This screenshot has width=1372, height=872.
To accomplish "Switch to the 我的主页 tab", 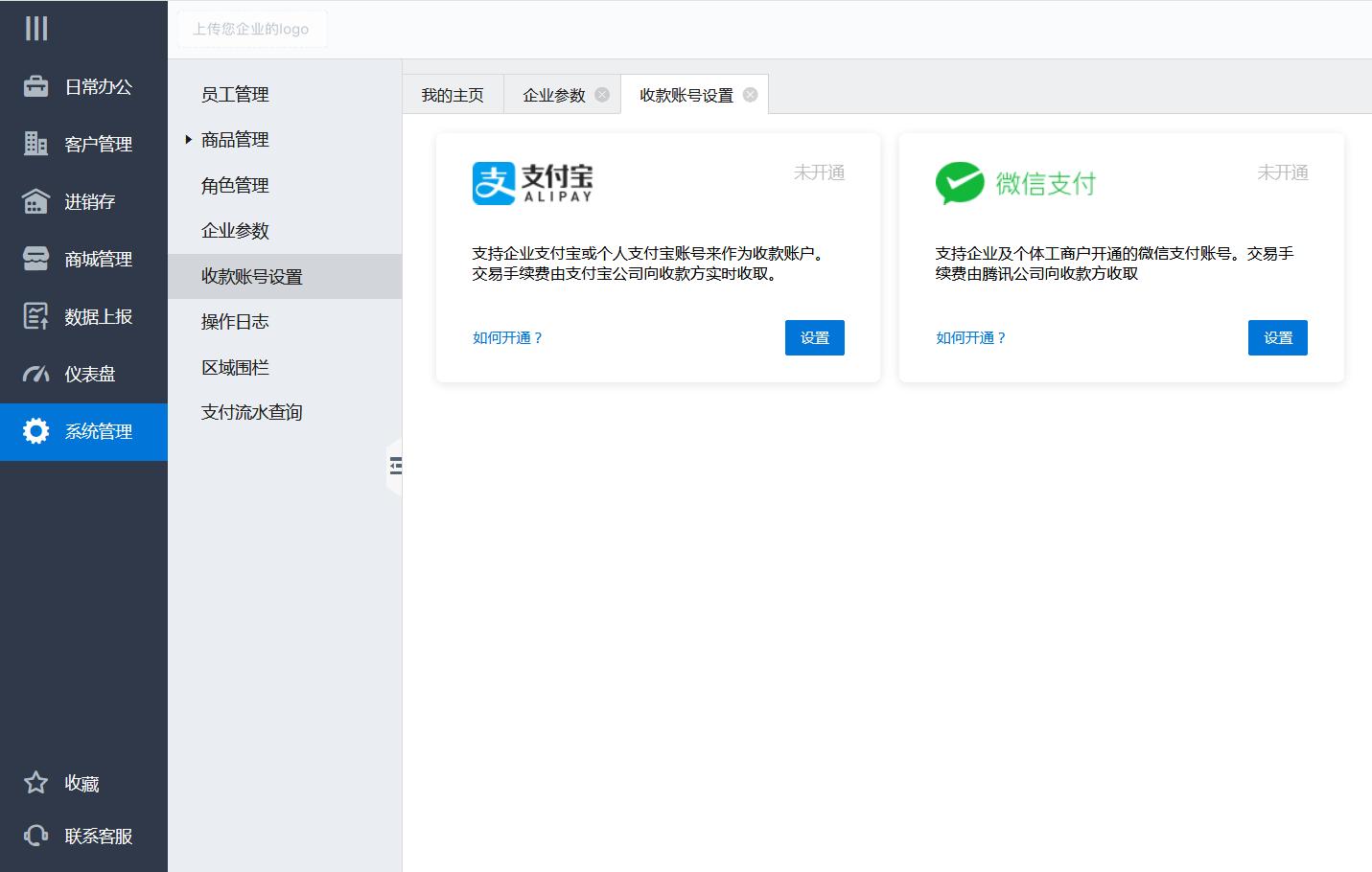I will tap(453, 95).
